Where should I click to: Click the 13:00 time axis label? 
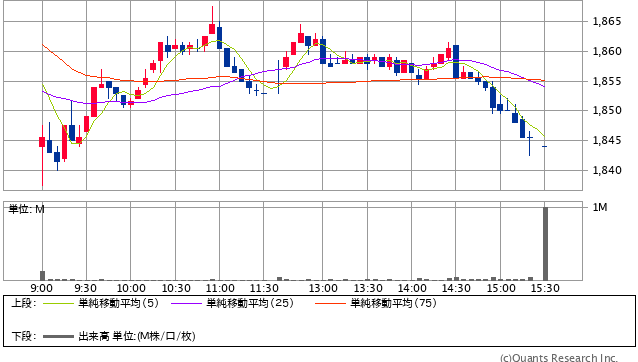[323, 288]
